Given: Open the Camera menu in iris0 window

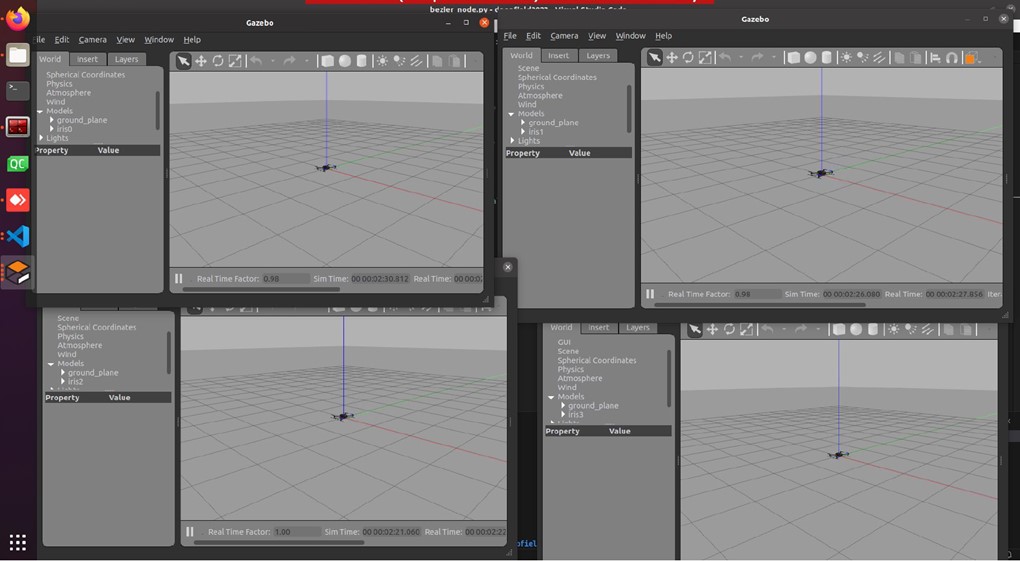Looking at the screenshot, I should 92,40.
